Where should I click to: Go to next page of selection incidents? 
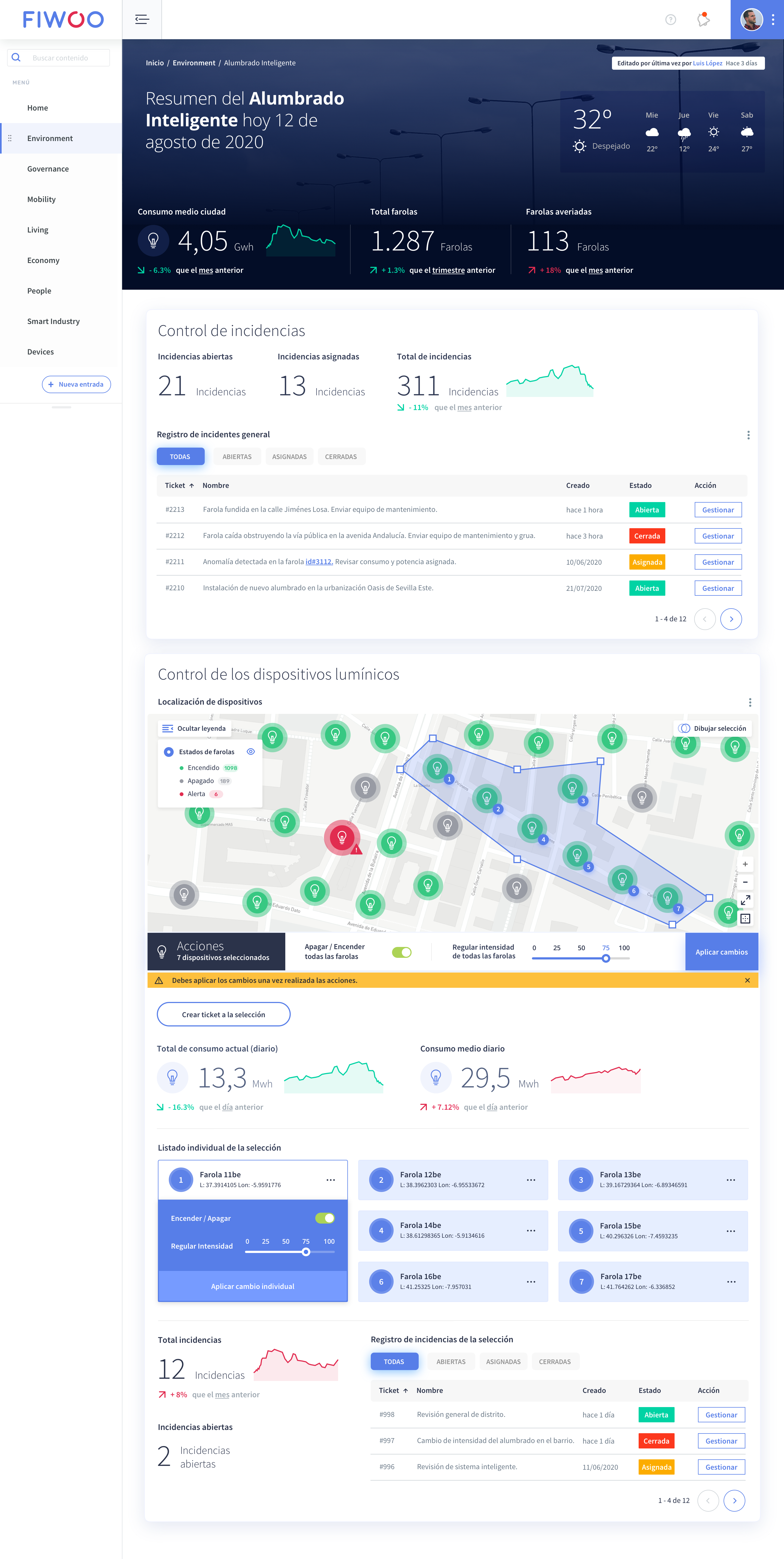[x=734, y=1501]
